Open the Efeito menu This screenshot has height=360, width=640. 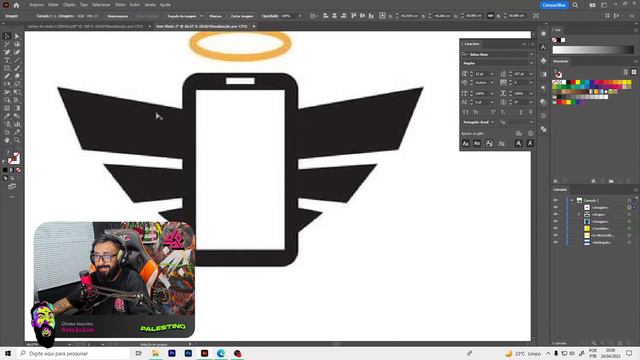pos(120,5)
